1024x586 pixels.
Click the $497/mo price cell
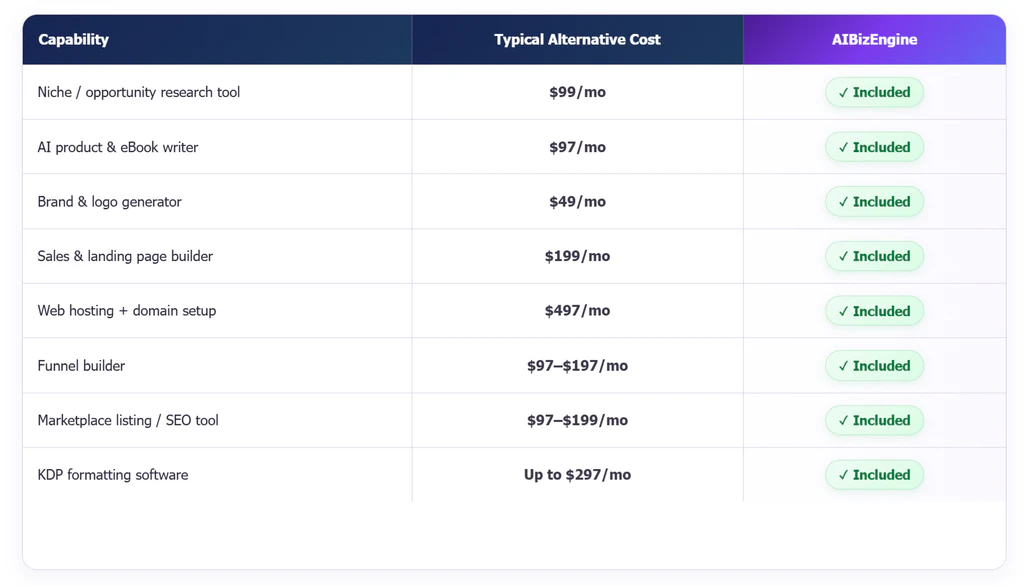(x=577, y=311)
